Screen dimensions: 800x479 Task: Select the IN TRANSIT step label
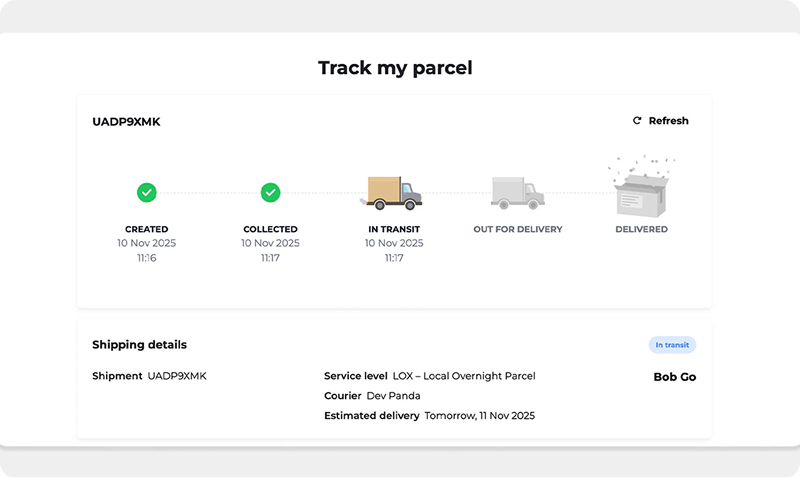(x=394, y=229)
